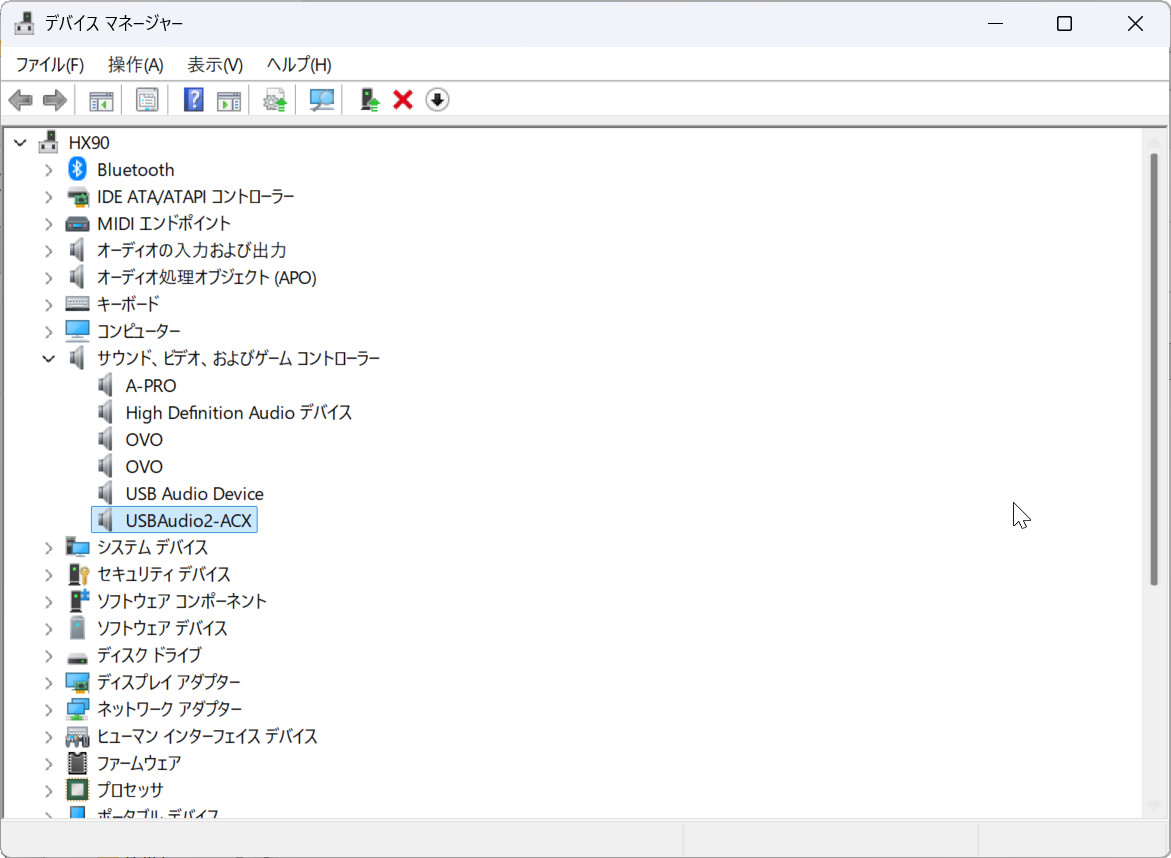Select High Definition Audio デバイス
The width and height of the screenshot is (1171, 858).
coord(238,413)
